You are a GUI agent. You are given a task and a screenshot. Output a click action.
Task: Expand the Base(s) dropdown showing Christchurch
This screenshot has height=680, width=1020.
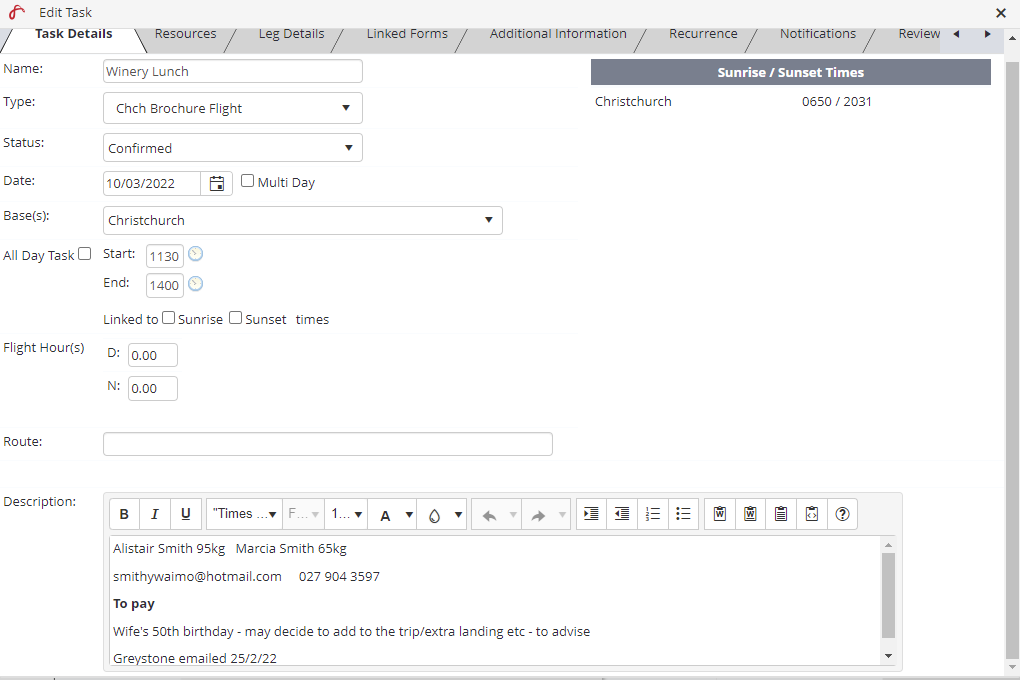coord(302,220)
